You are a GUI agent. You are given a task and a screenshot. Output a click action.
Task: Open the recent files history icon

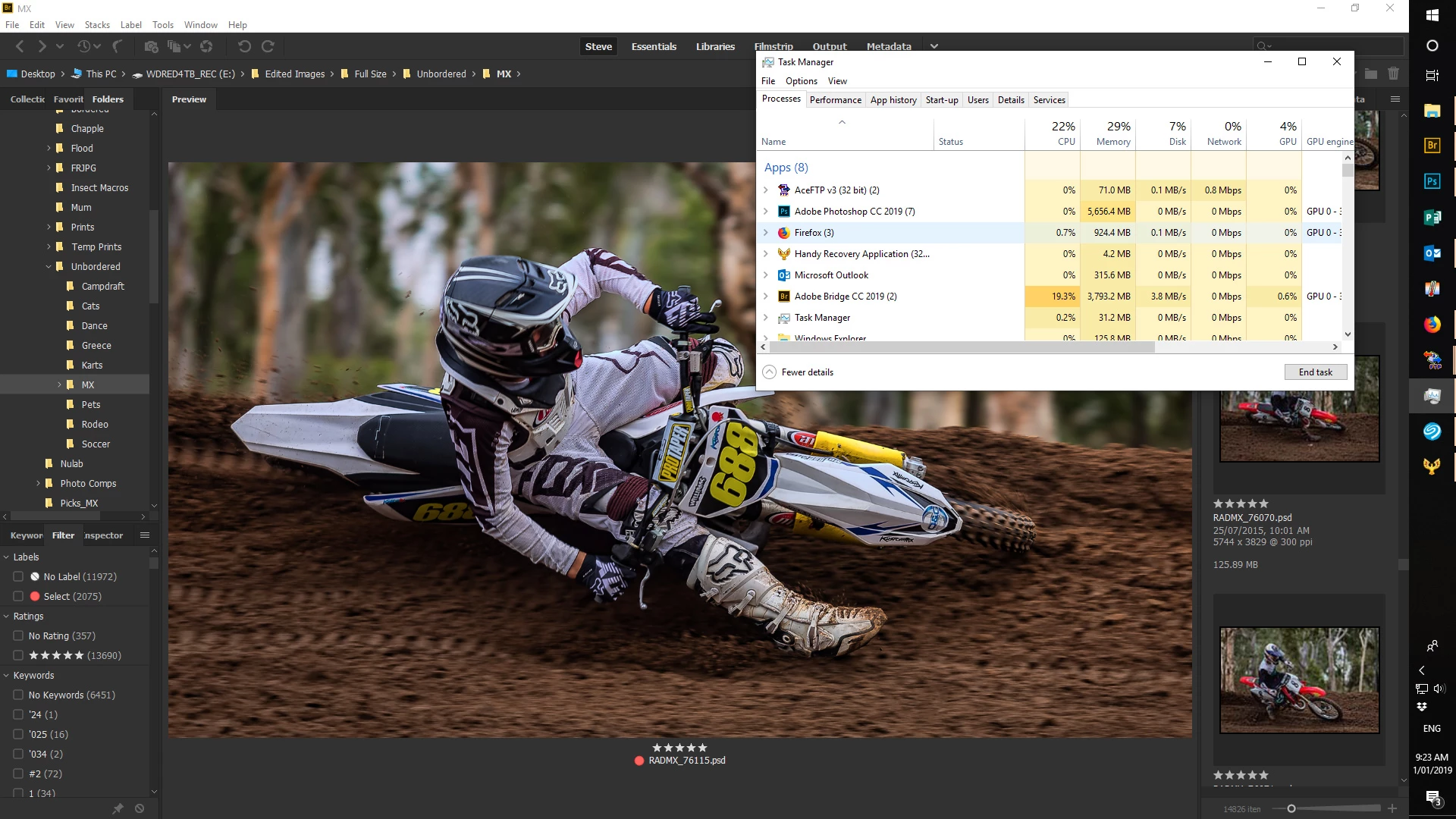point(84,47)
